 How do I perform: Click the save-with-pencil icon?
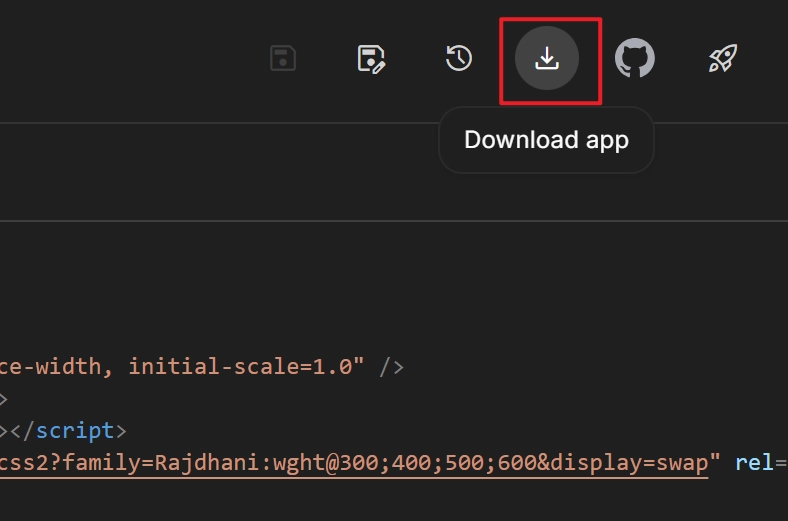371,59
